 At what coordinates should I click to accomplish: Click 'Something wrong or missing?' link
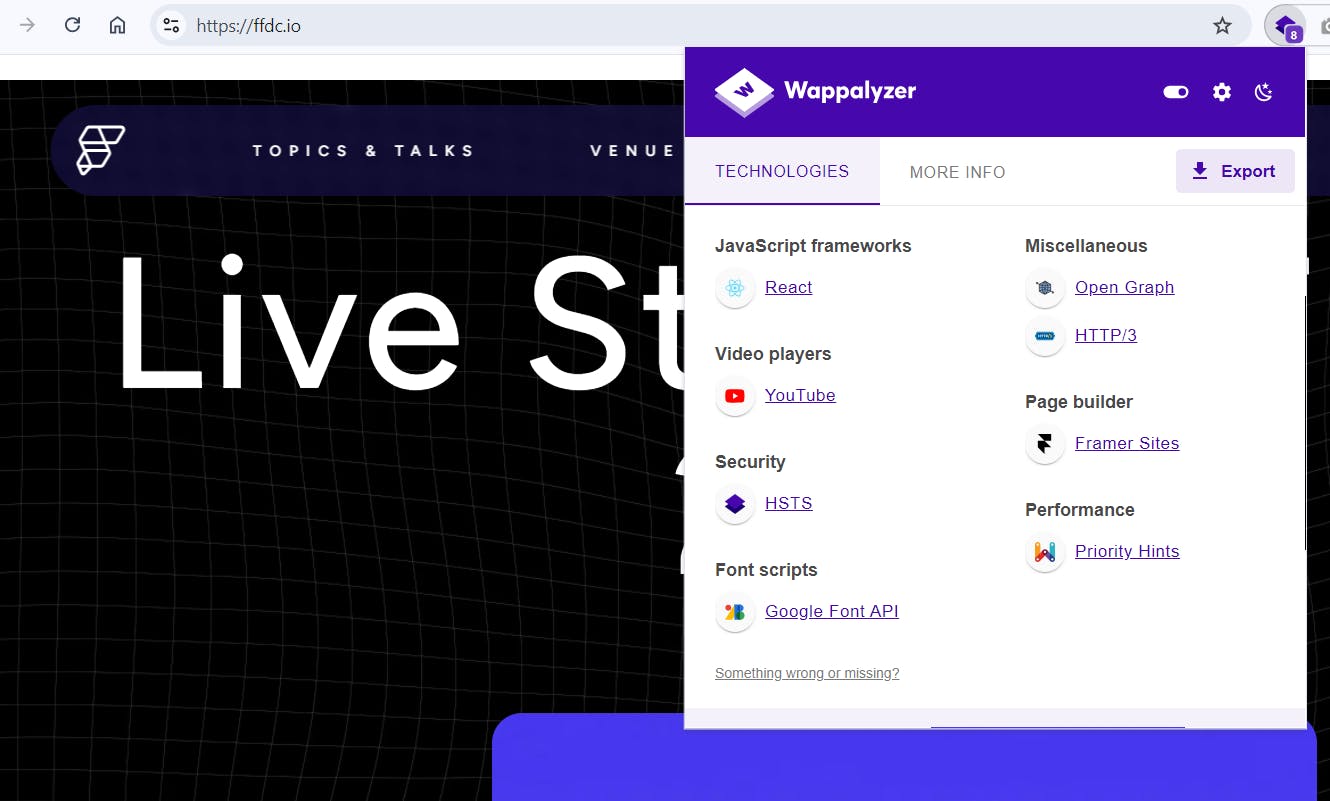[x=807, y=673]
